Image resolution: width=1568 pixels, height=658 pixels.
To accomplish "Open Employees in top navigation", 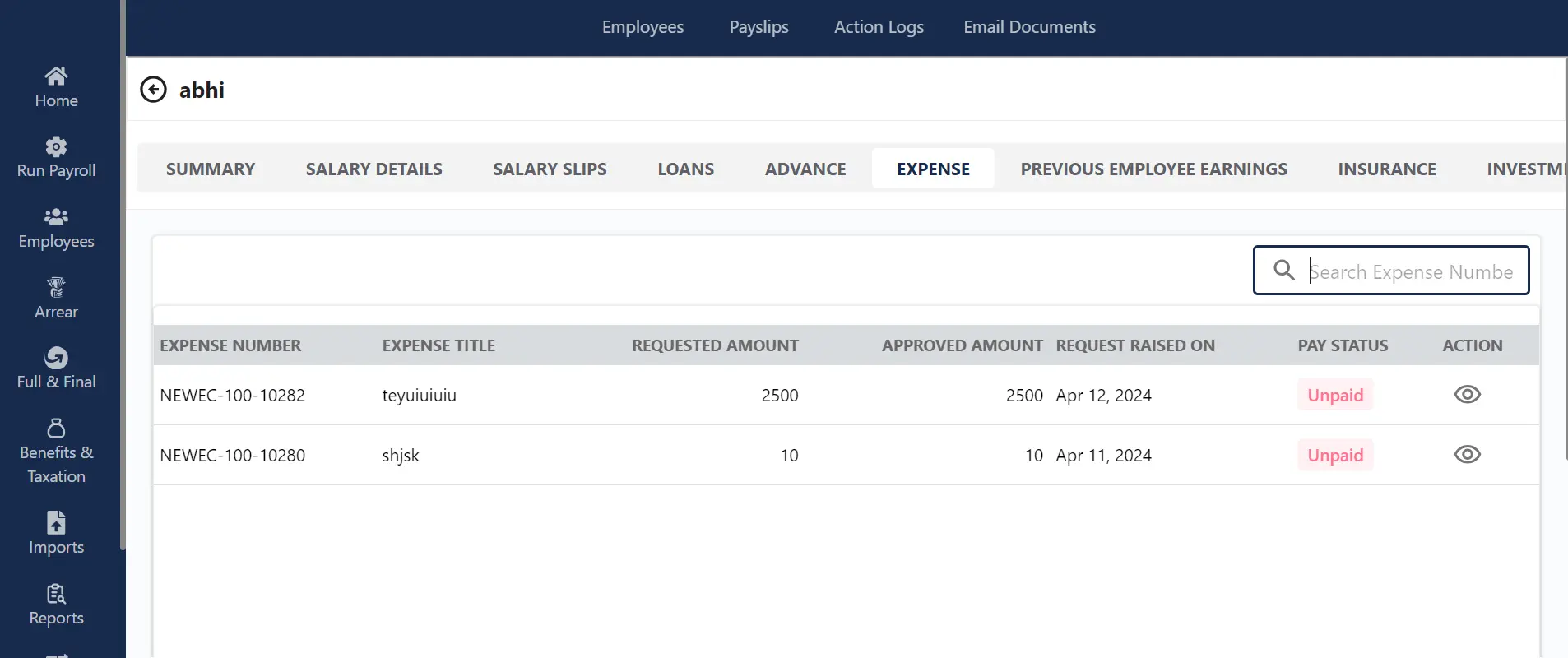I will point(643,27).
